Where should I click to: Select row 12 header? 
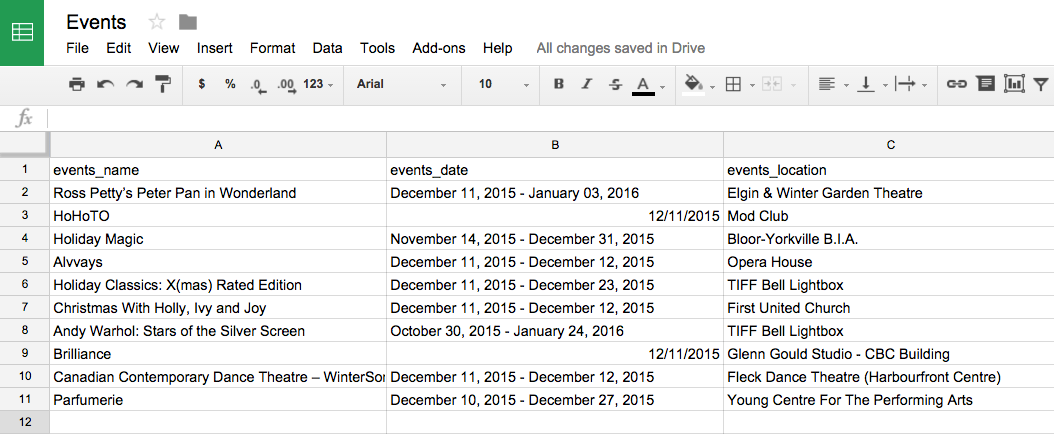point(25,422)
